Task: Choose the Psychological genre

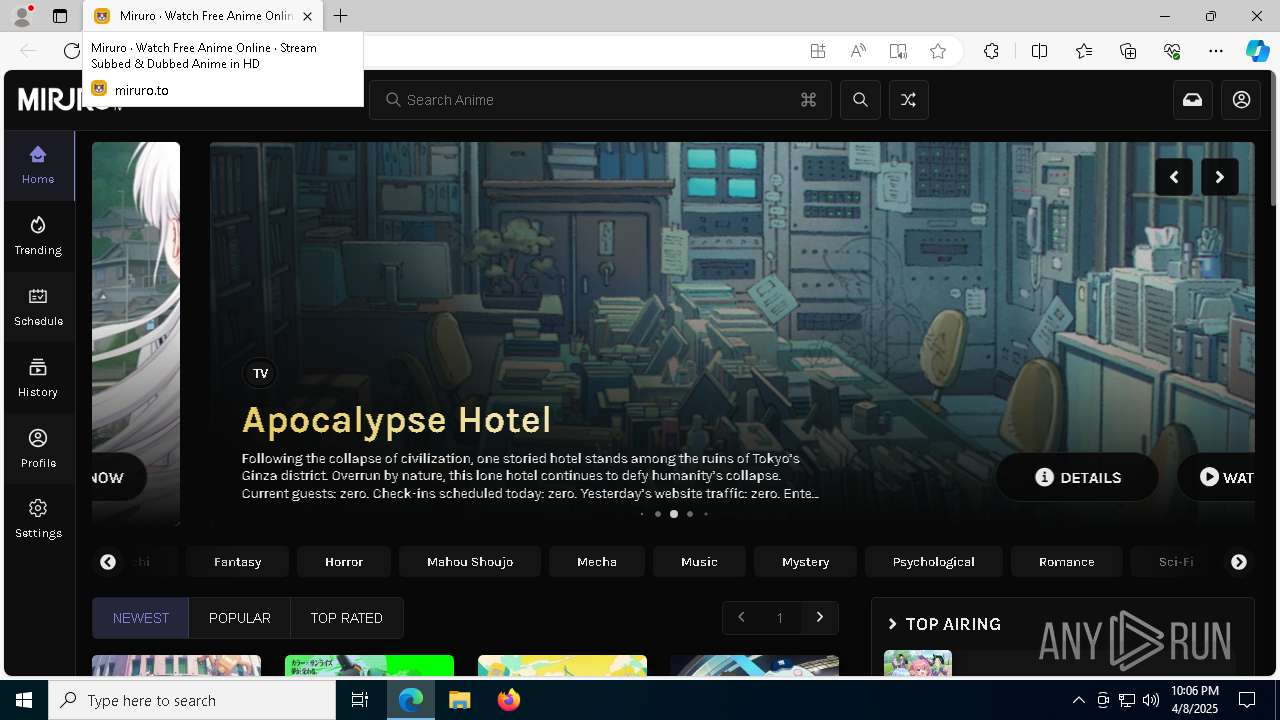Action: pyautogui.click(x=934, y=562)
